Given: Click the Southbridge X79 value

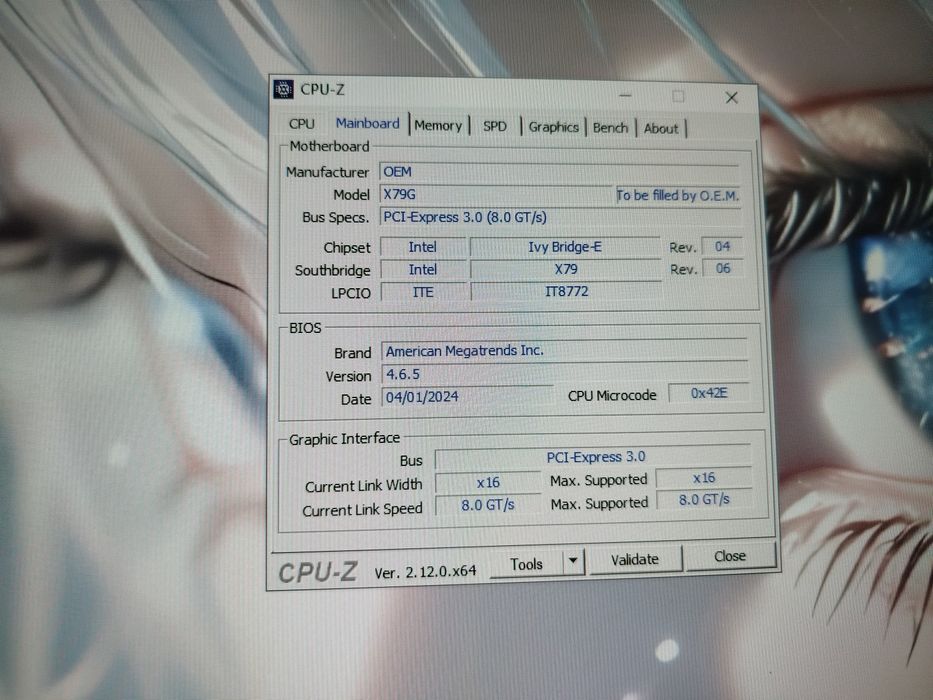Looking at the screenshot, I should point(566,269).
